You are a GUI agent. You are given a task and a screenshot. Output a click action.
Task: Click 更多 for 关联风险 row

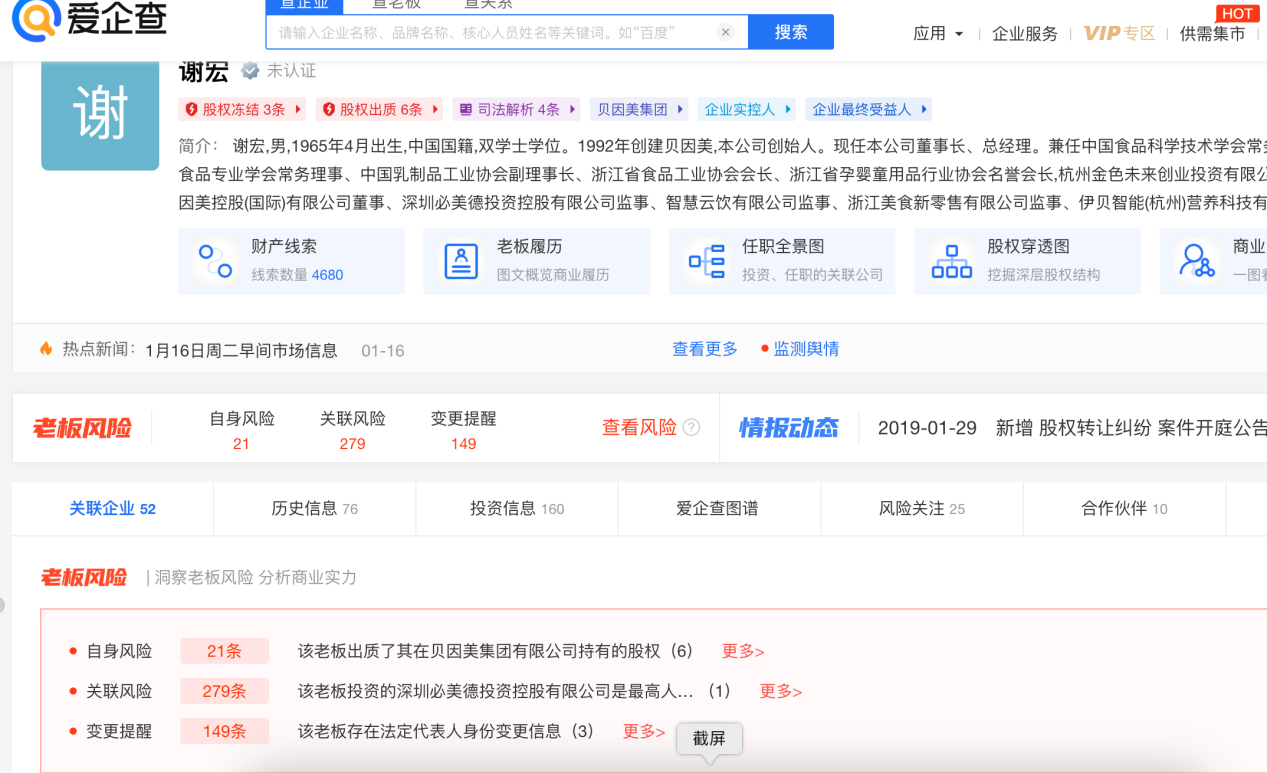click(780, 691)
